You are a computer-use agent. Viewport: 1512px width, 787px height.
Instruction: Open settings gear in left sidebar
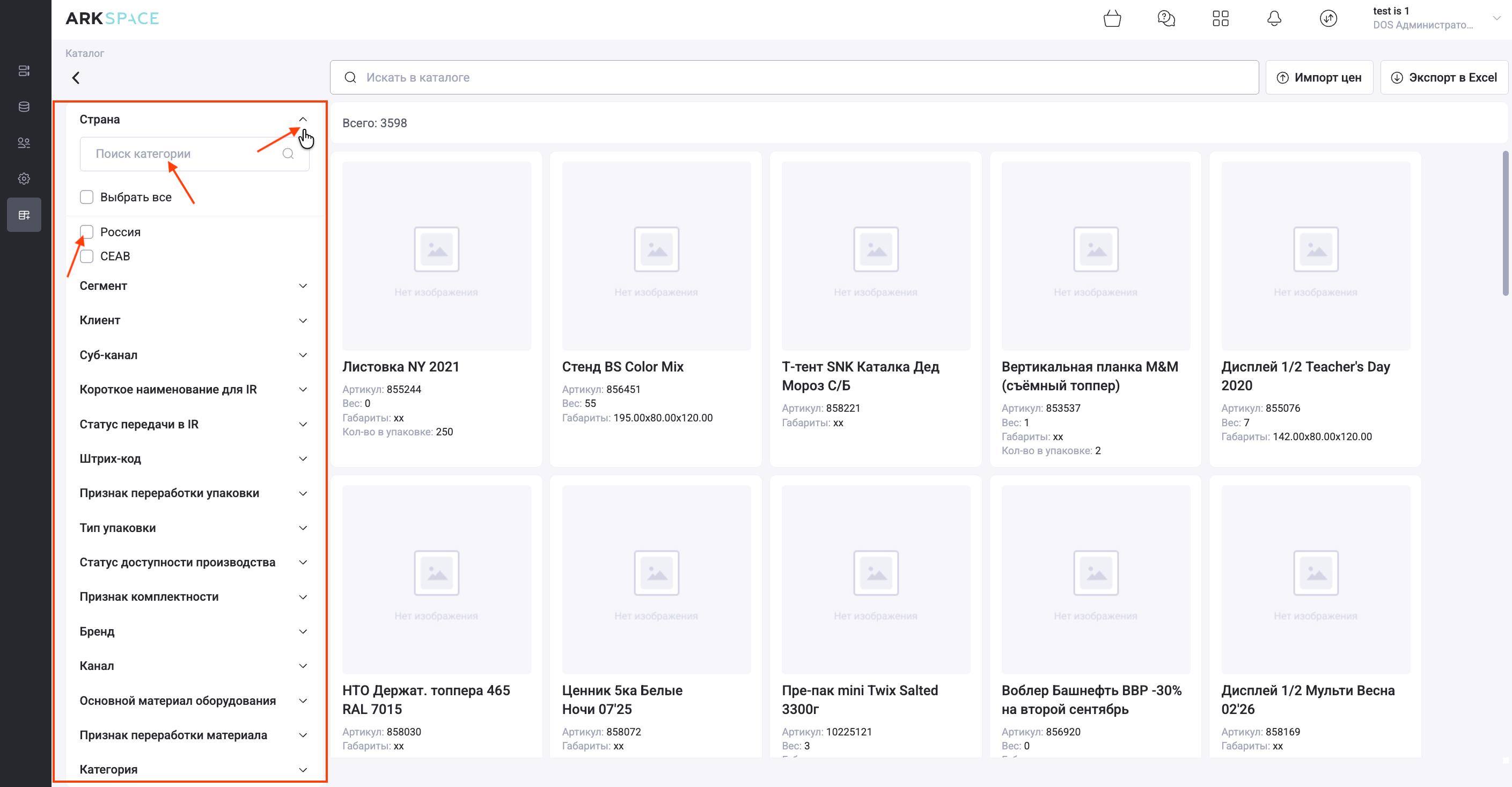click(24, 179)
